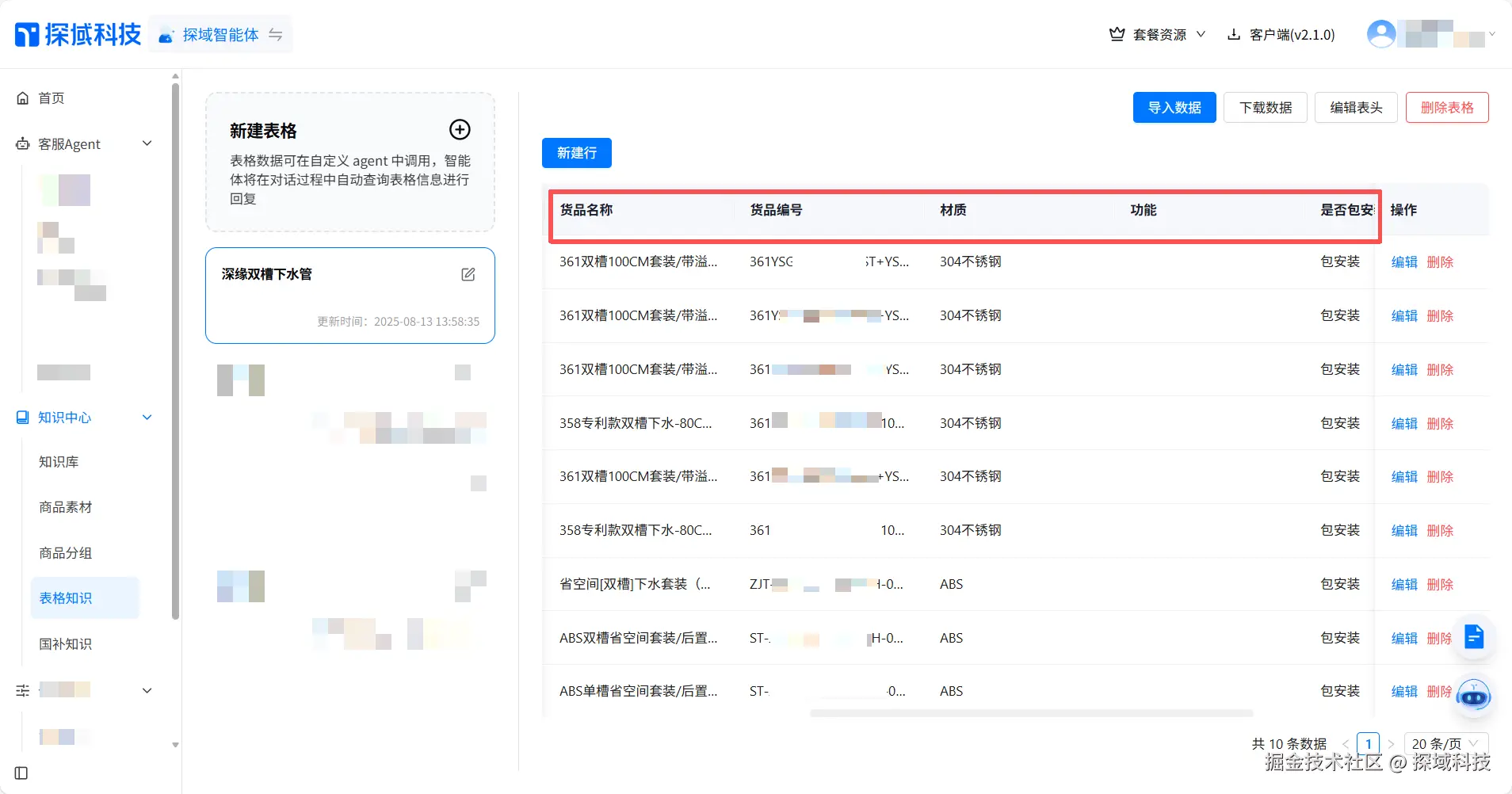Viewport: 1512px width, 794px height.
Task: Collapse the sidebar with bottom-left icon
Action: [21, 773]
